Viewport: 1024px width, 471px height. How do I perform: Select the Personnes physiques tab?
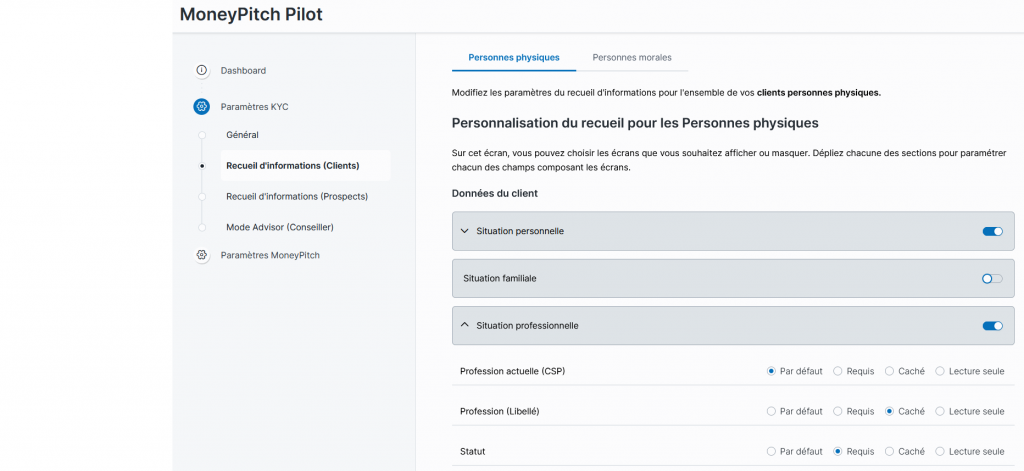[x=514, y=58]
